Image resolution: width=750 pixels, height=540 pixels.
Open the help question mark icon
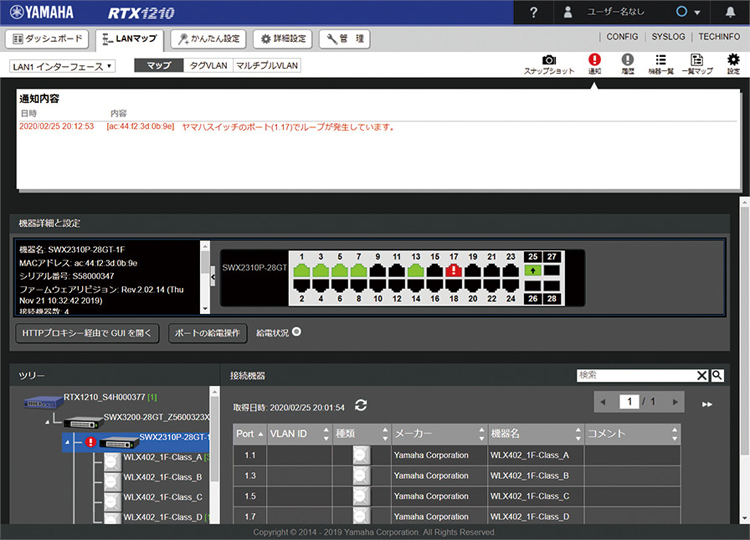point(533,12)
